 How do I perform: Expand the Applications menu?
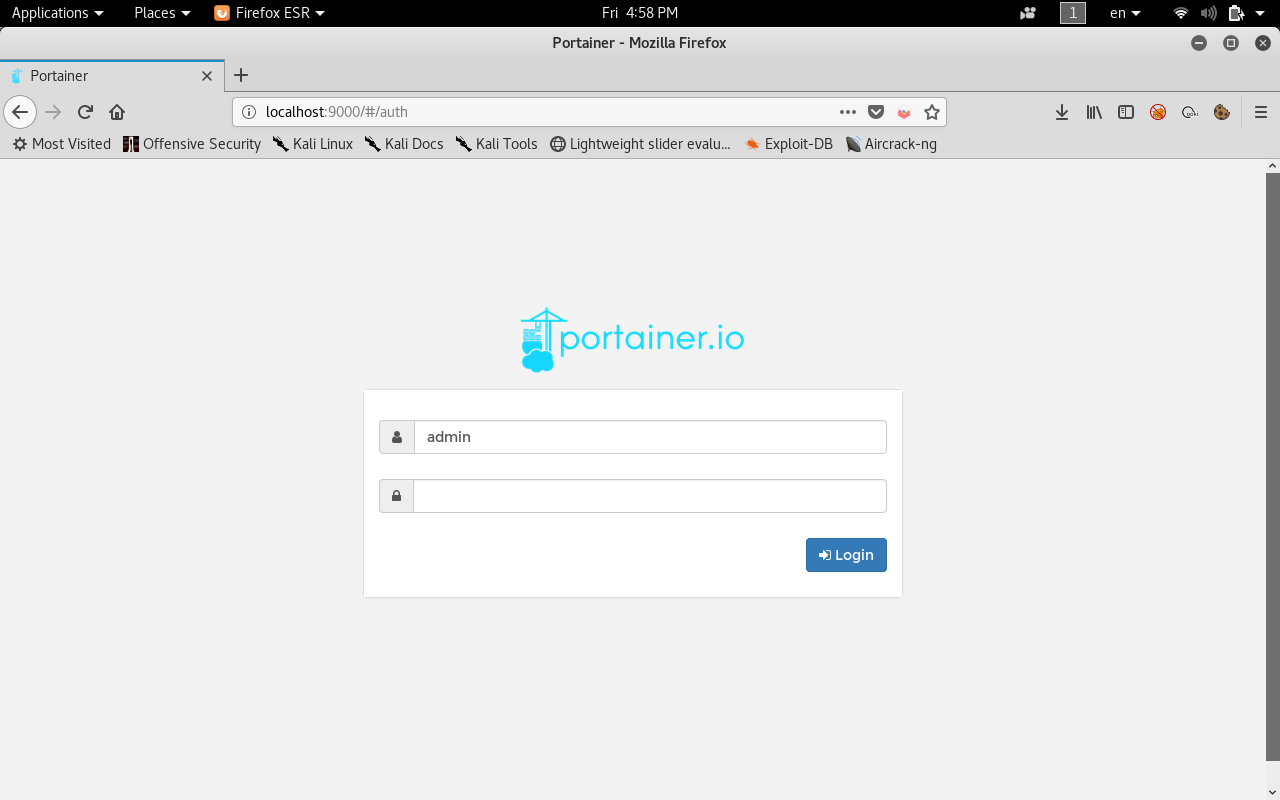pyautogui.click(x=57, y=13)
